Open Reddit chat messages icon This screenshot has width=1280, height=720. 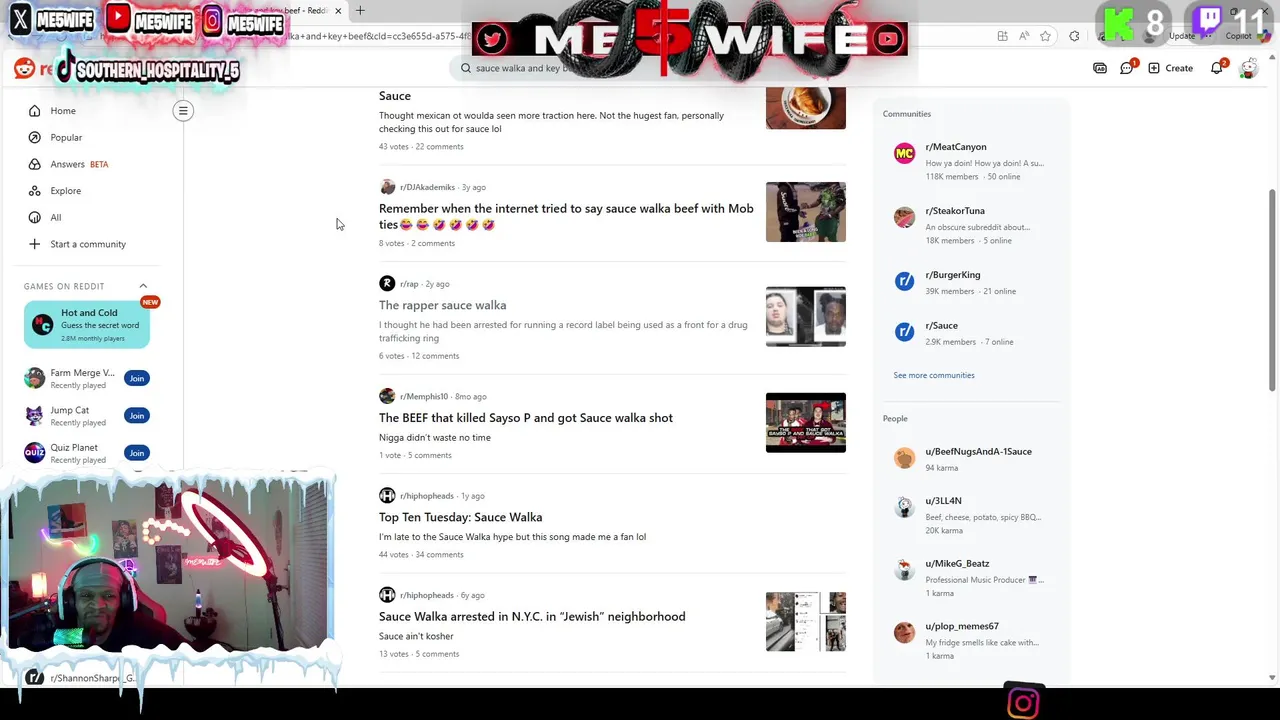coord(1127,68)
